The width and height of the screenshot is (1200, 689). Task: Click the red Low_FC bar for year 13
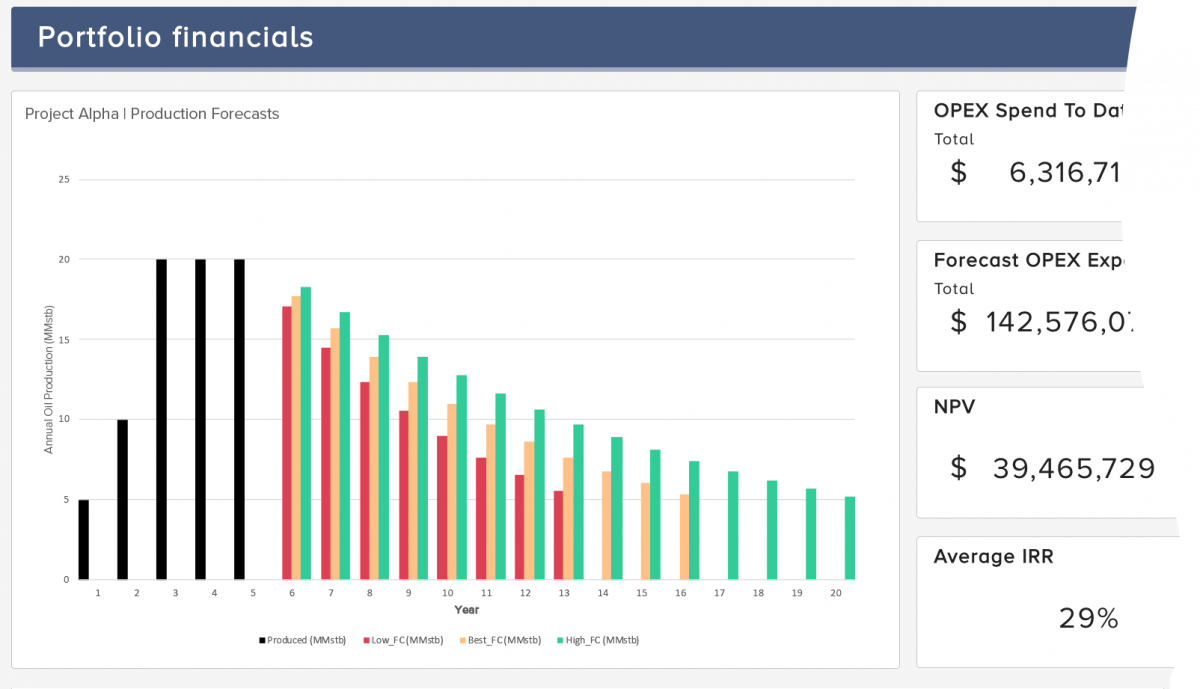click(x=558, y=536)
